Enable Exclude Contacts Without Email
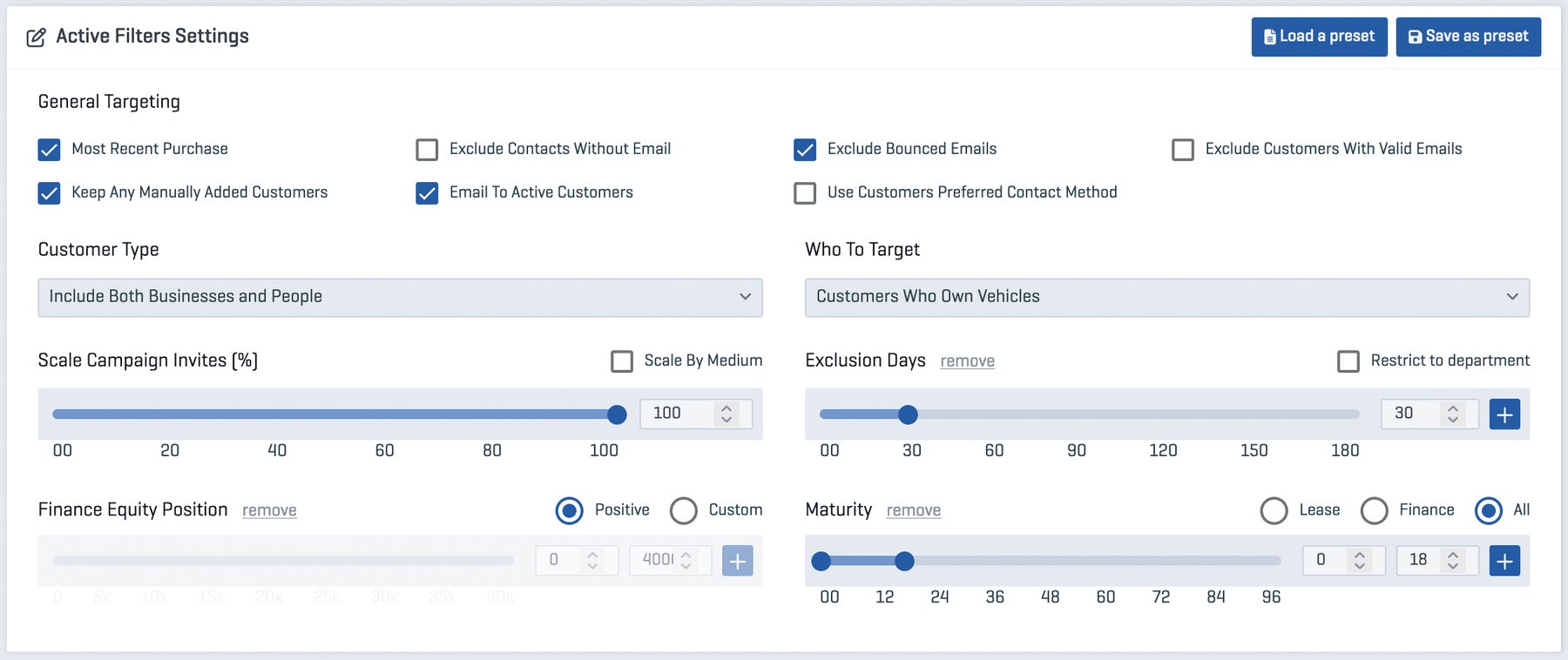 (427, 150)
